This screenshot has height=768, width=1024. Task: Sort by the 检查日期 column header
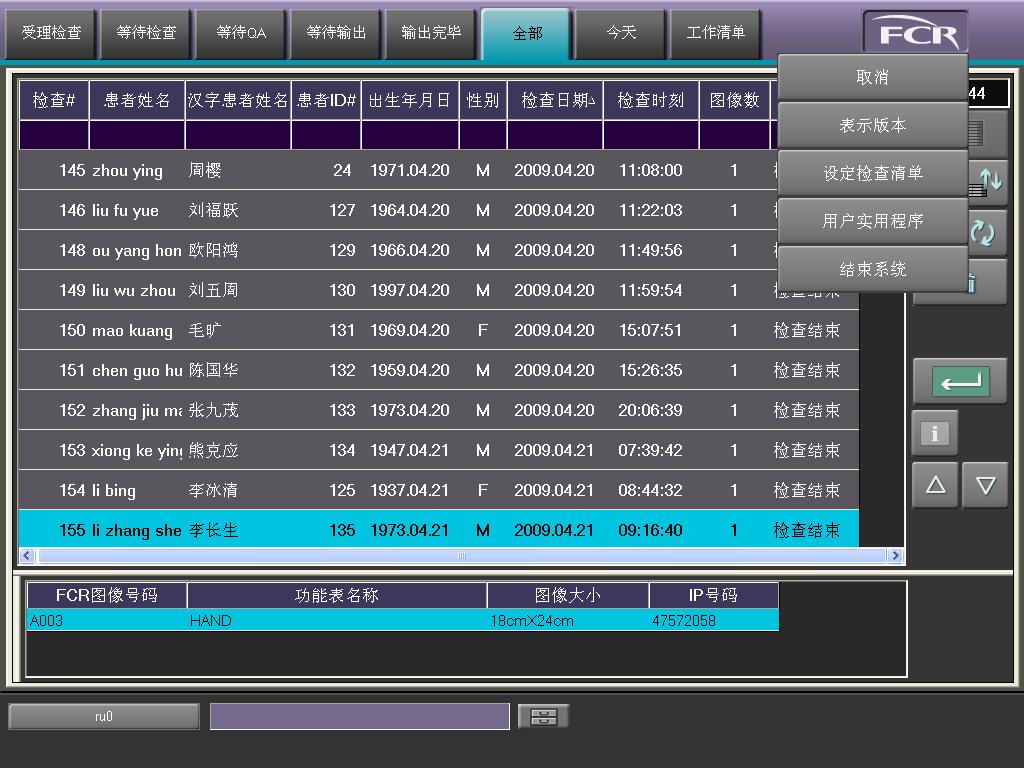555,101
